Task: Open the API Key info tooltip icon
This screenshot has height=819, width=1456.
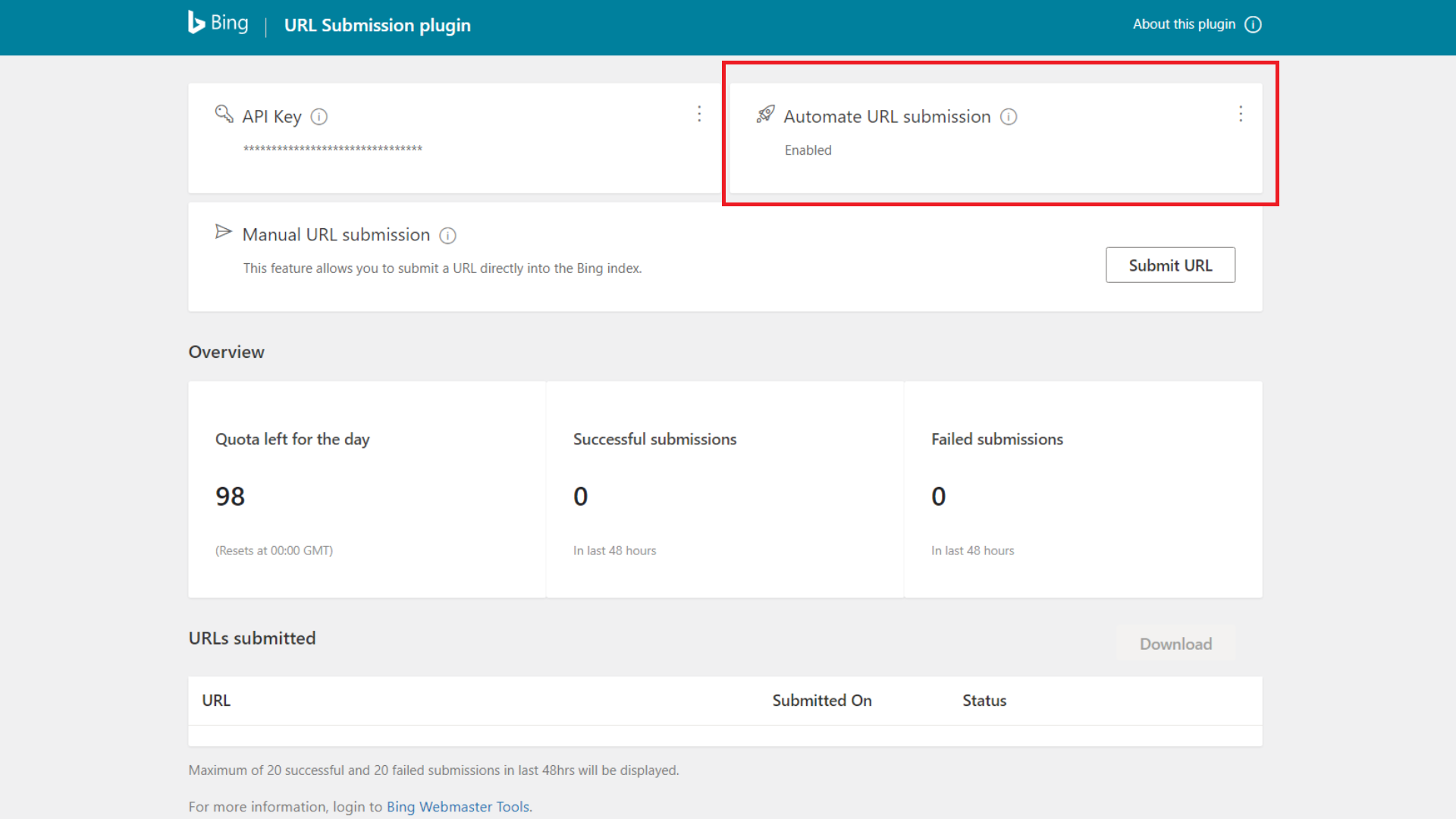Action: [320, 117]
